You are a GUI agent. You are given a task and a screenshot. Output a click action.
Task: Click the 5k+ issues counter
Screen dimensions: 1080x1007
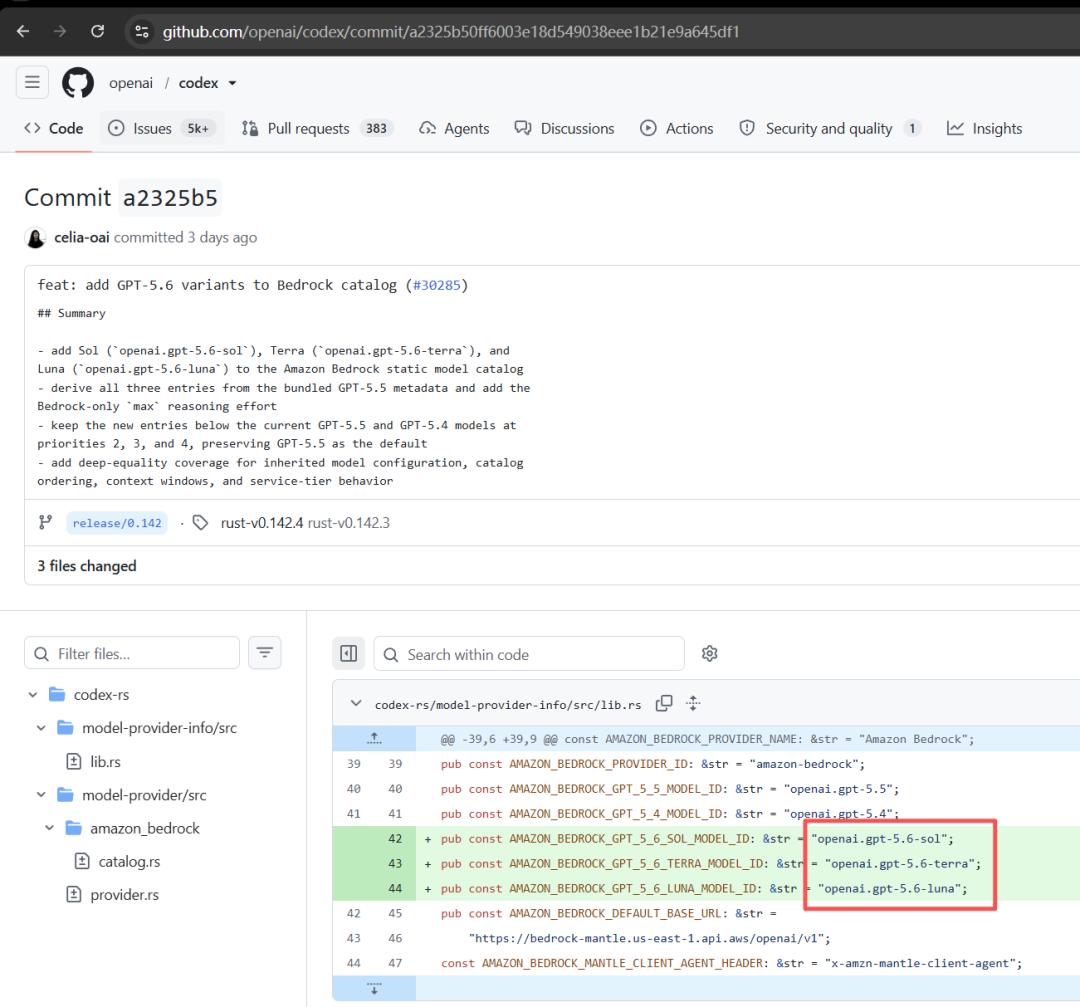coord(198,129)
